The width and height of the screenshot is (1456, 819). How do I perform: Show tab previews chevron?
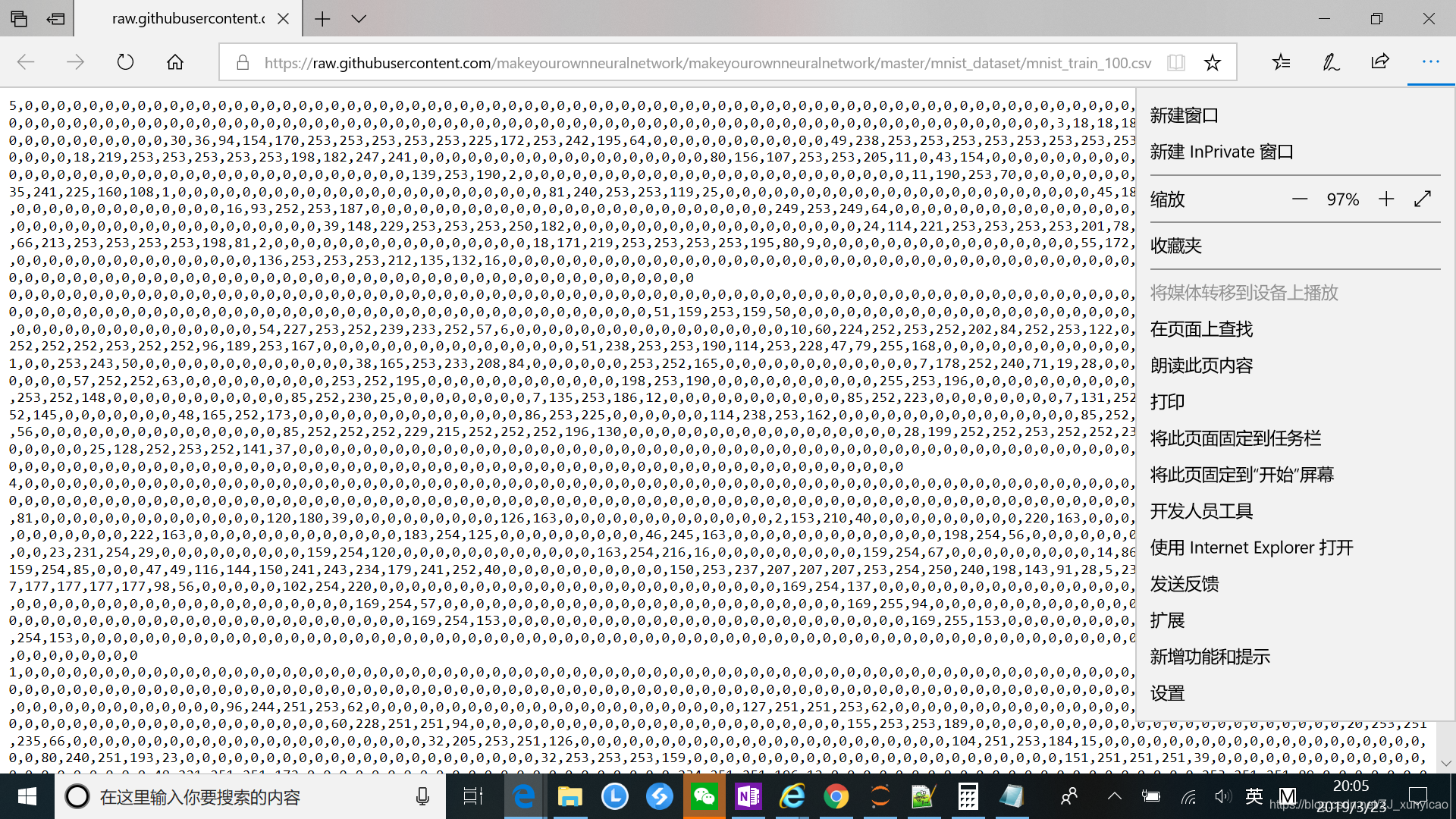(x=359, y=18)
